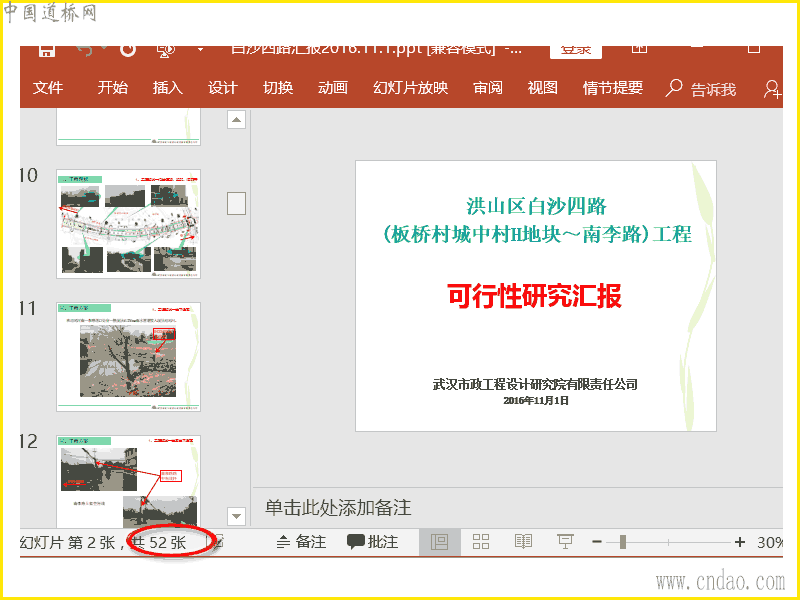This screenshot has width=800, height=600.
Task: Select slide 12 thumbnail
Action: coord(129,481)
